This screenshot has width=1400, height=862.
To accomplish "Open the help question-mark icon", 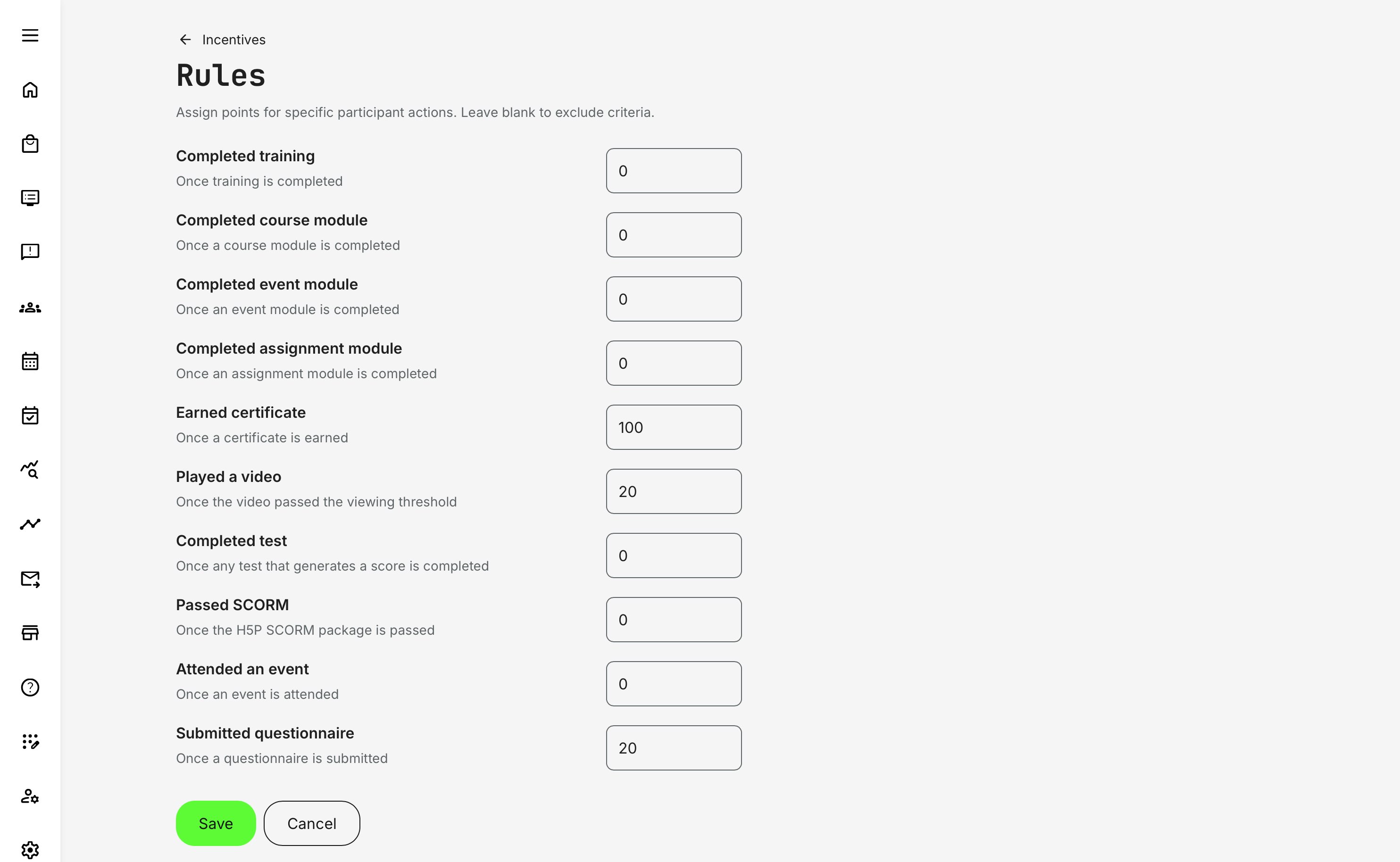I will point(29,688).
